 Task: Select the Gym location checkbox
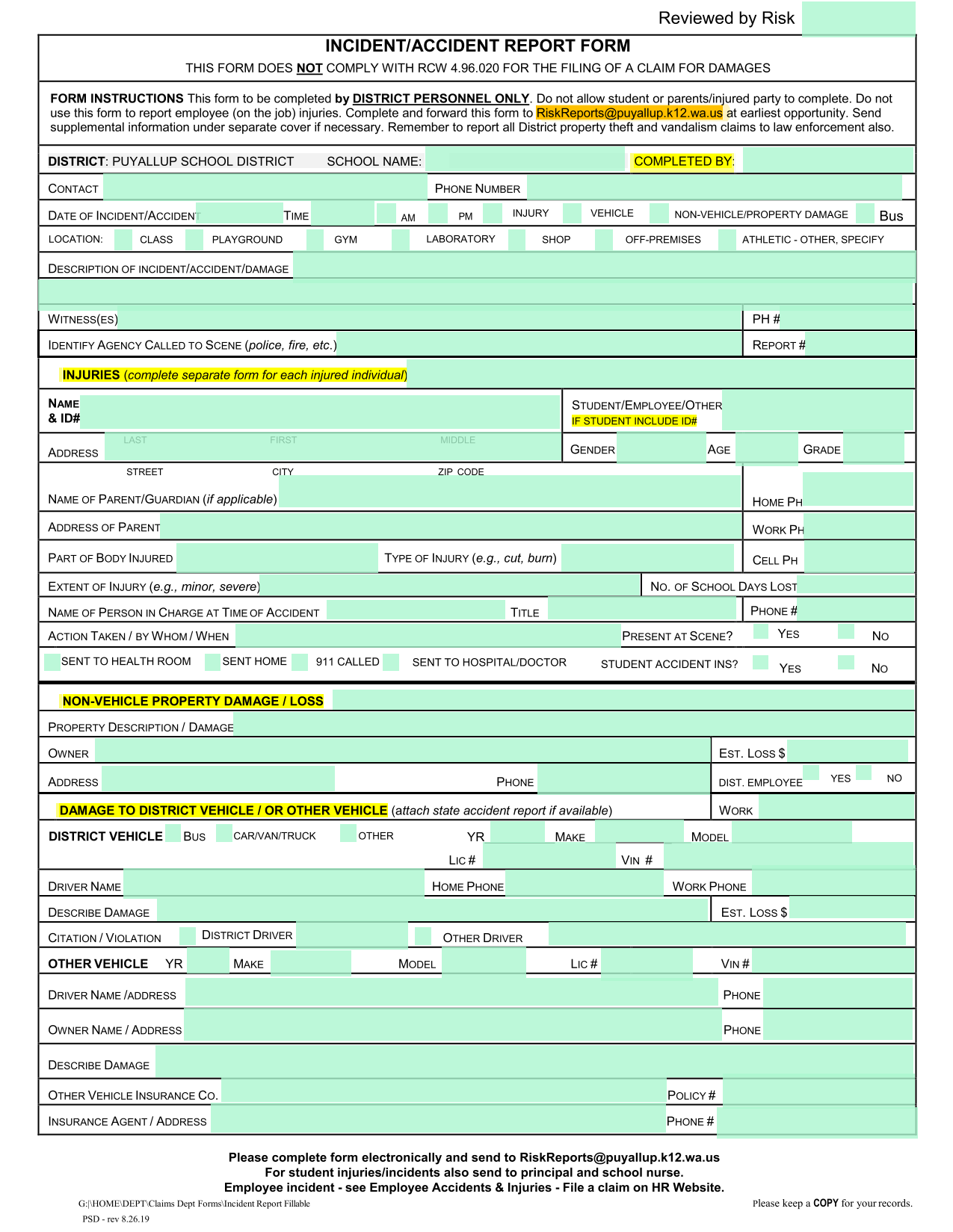(x=315, y=239)
